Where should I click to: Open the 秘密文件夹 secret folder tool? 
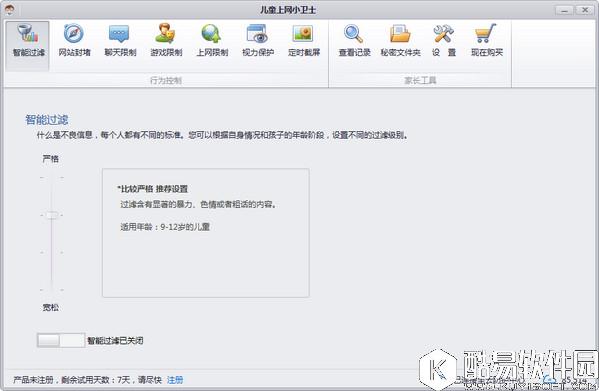[400, 41]
